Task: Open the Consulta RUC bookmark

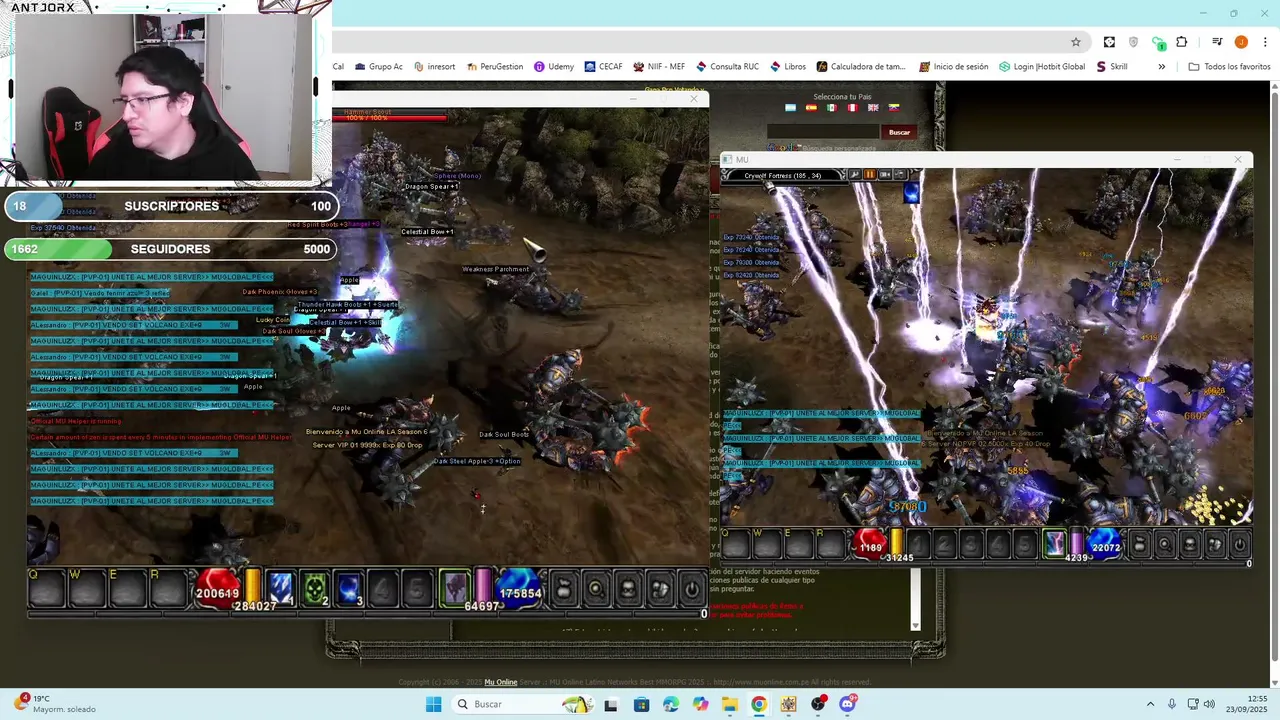Action: click(x=728, y=67)
